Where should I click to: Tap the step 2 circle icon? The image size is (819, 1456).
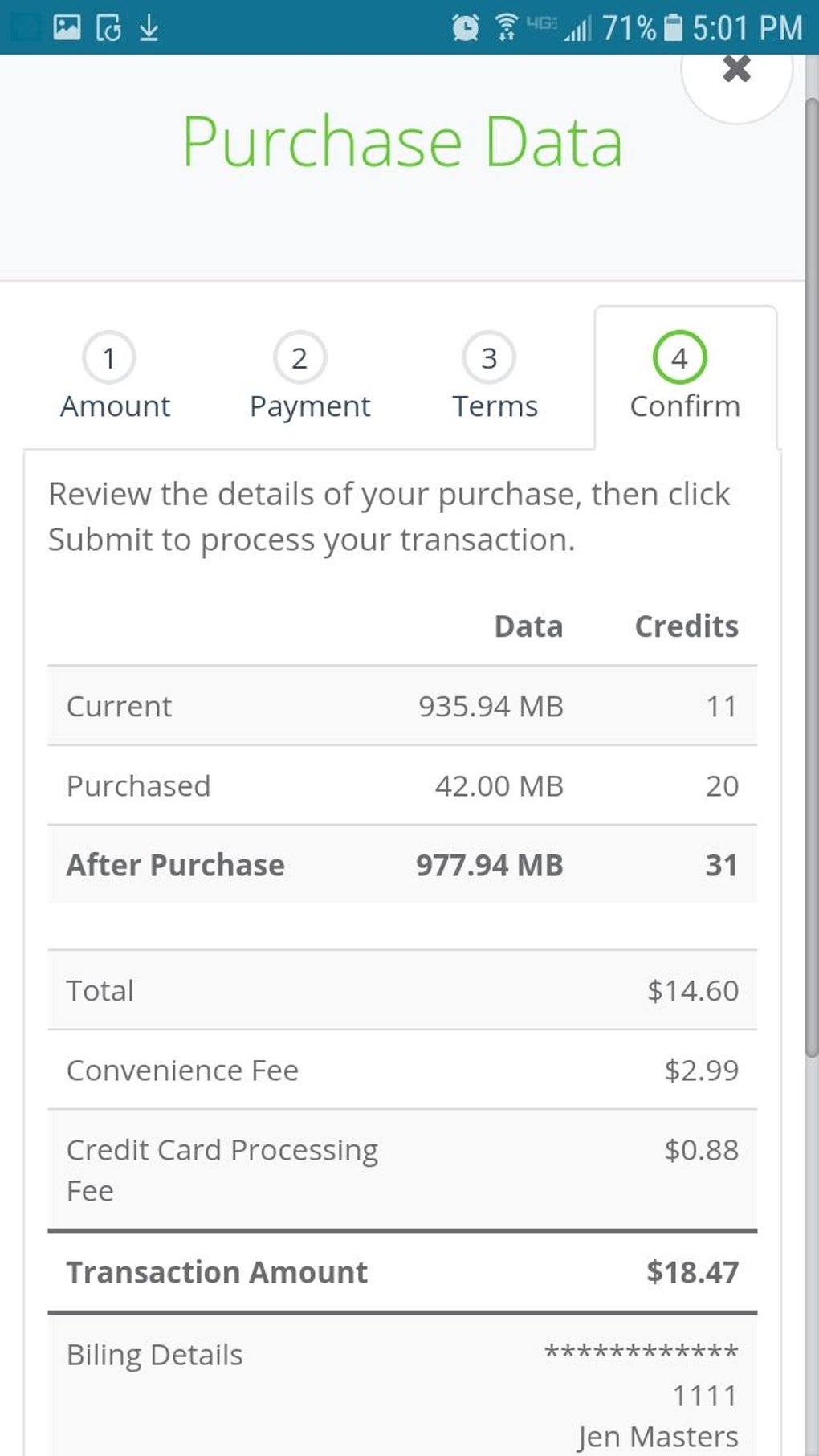pos(299,357)
